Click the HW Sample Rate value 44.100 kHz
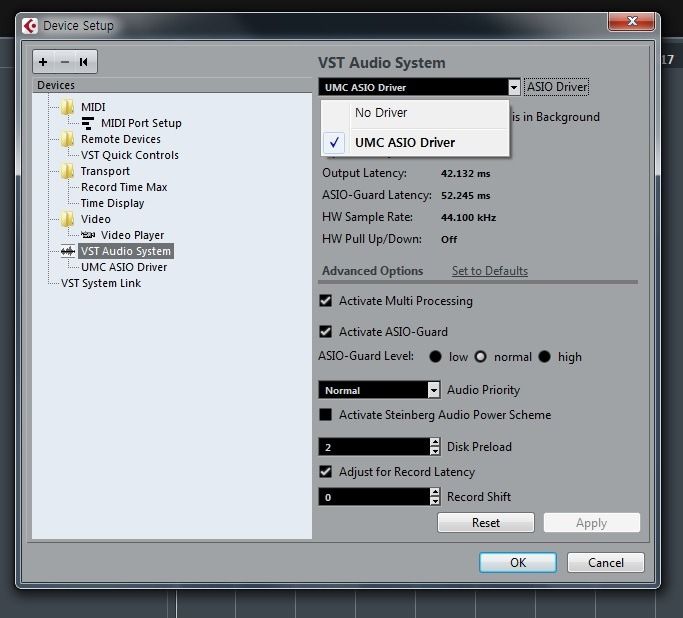The image size is (683, 618). click(x=468, y=217)
